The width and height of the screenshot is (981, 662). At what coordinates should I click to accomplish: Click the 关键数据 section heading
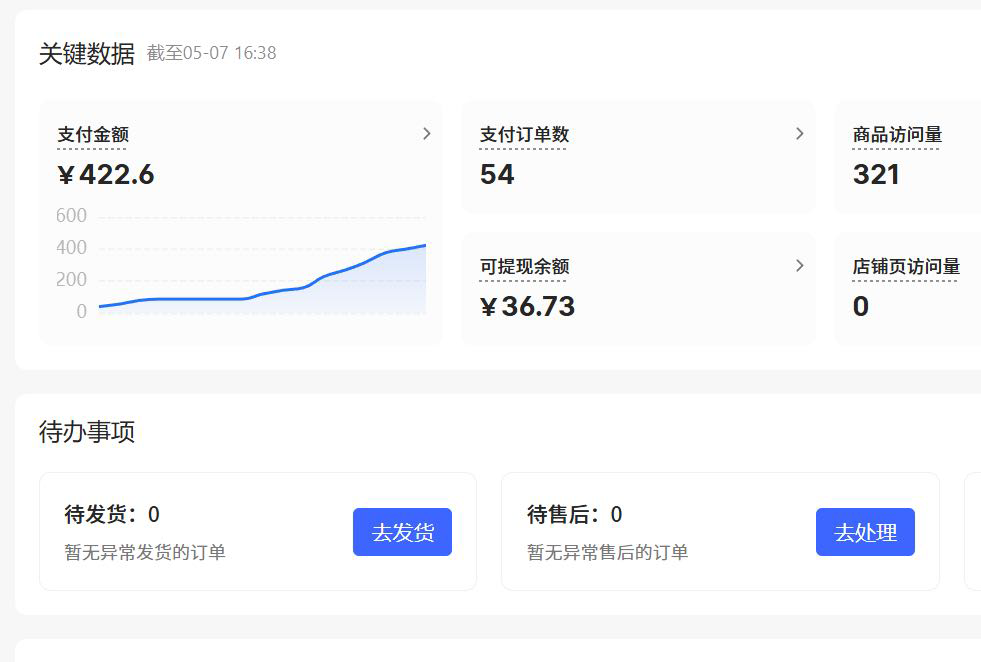tap(86, 54)
